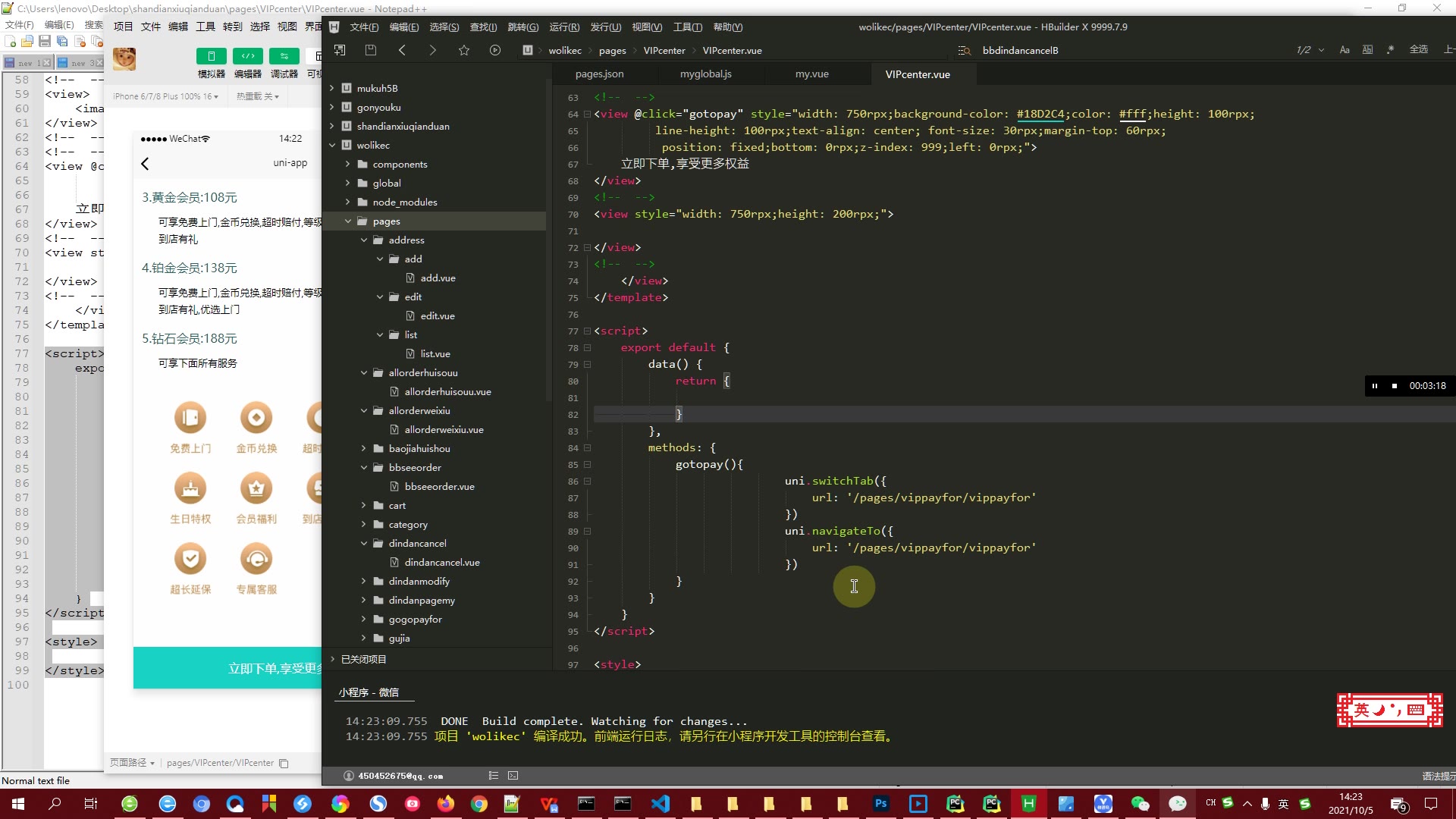Copy the page path icon in WeChat devtools
The width and height of the screenshot is (1456, 819).
284,764
